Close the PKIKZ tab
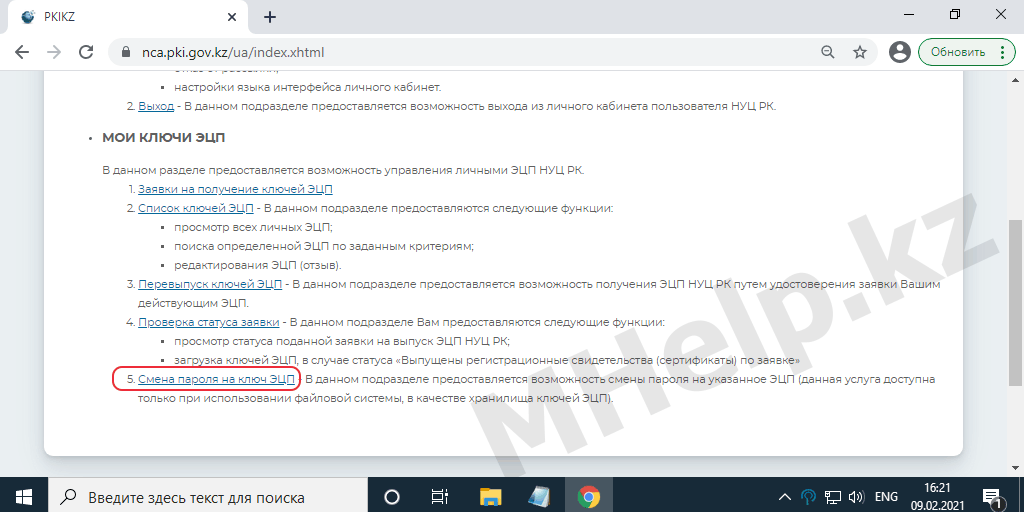 [234, 18]
